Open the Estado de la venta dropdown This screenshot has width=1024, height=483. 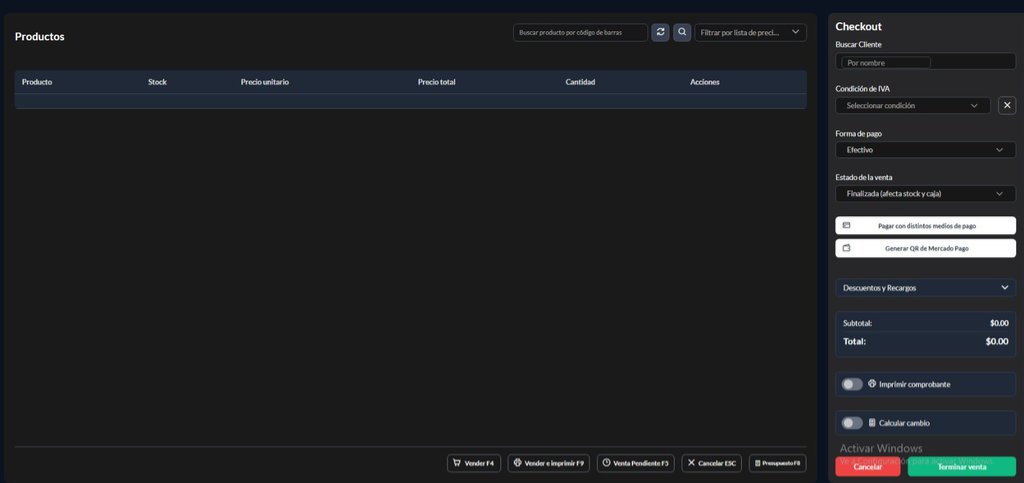tap(925, 194)
